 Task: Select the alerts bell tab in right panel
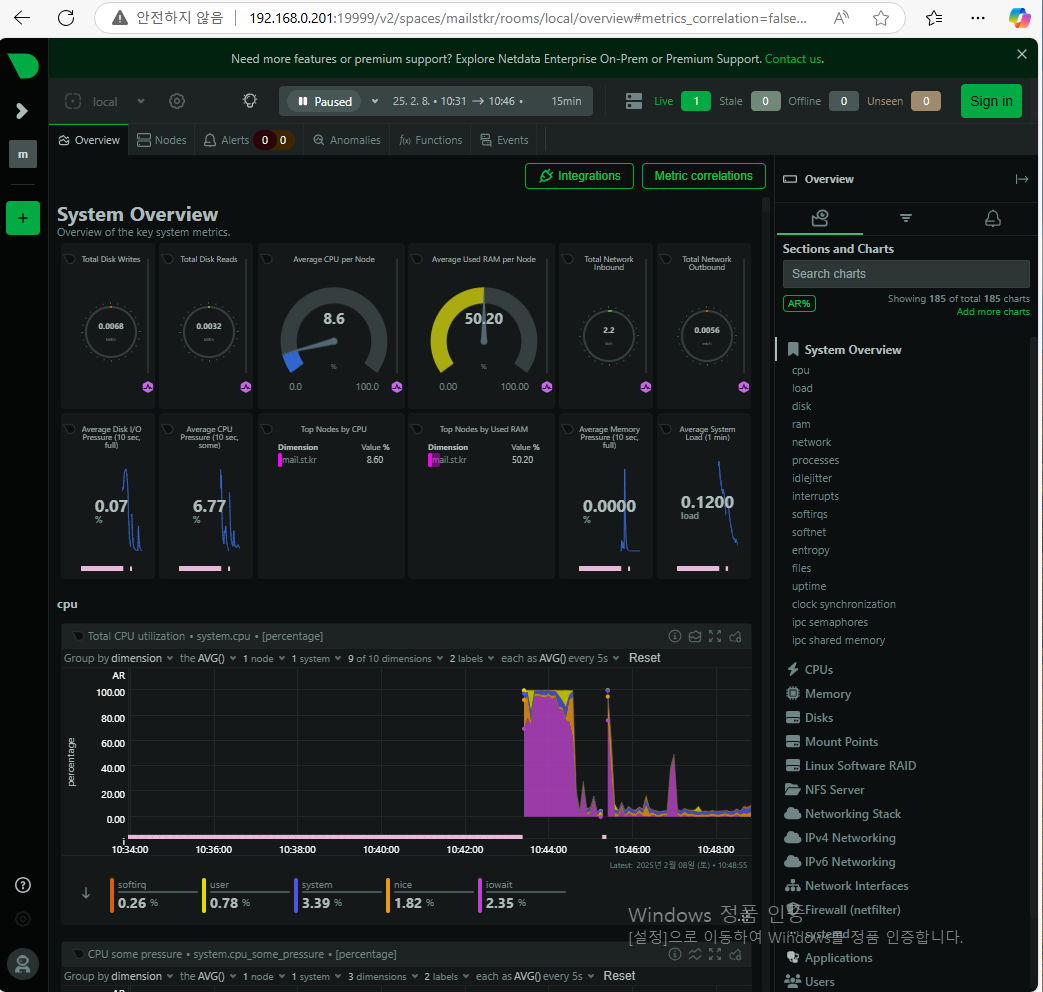tap(992, 218)
